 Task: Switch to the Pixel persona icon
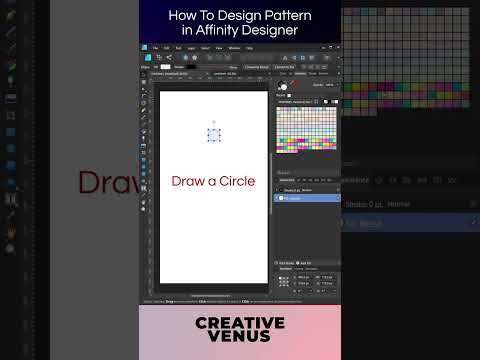click(159, 57)
